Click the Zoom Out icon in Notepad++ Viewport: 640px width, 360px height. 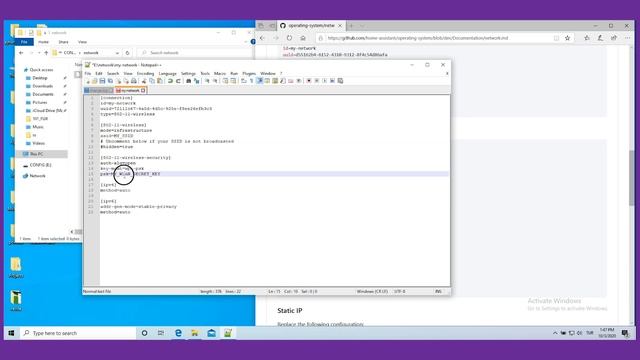(x=215, y=81)
